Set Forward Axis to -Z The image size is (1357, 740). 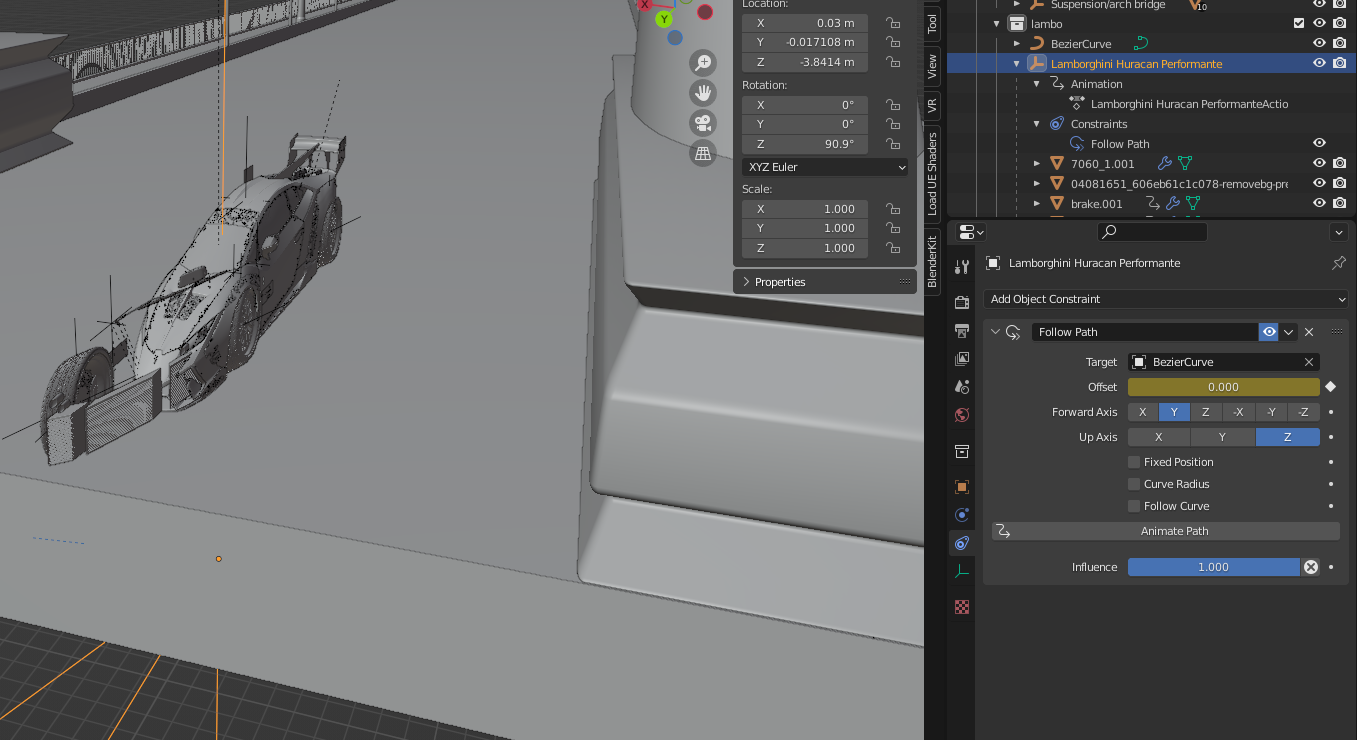[x=1304, y=412]
